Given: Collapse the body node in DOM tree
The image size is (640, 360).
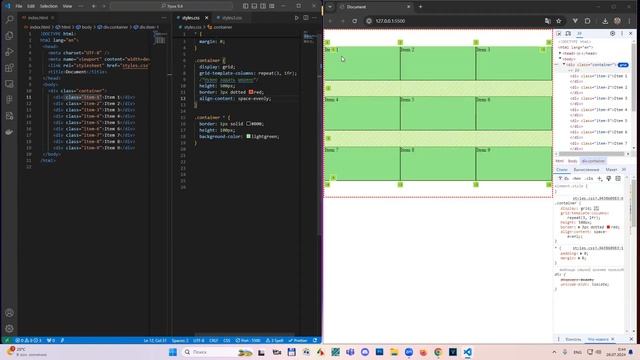Looking at the screenshot, I should coord(560,59).
